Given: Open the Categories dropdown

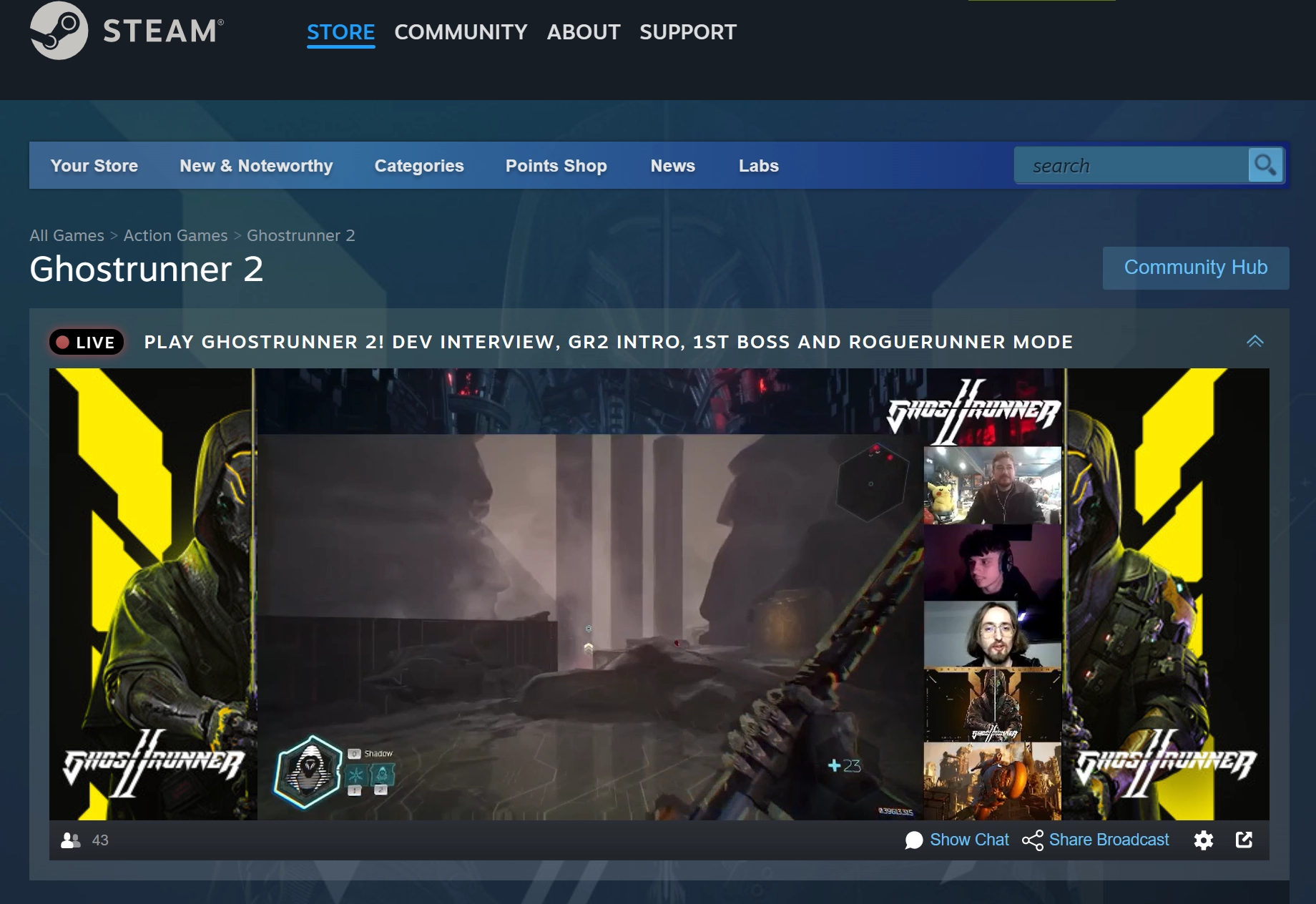Looking at the screenshot, I should click(419, 166).
